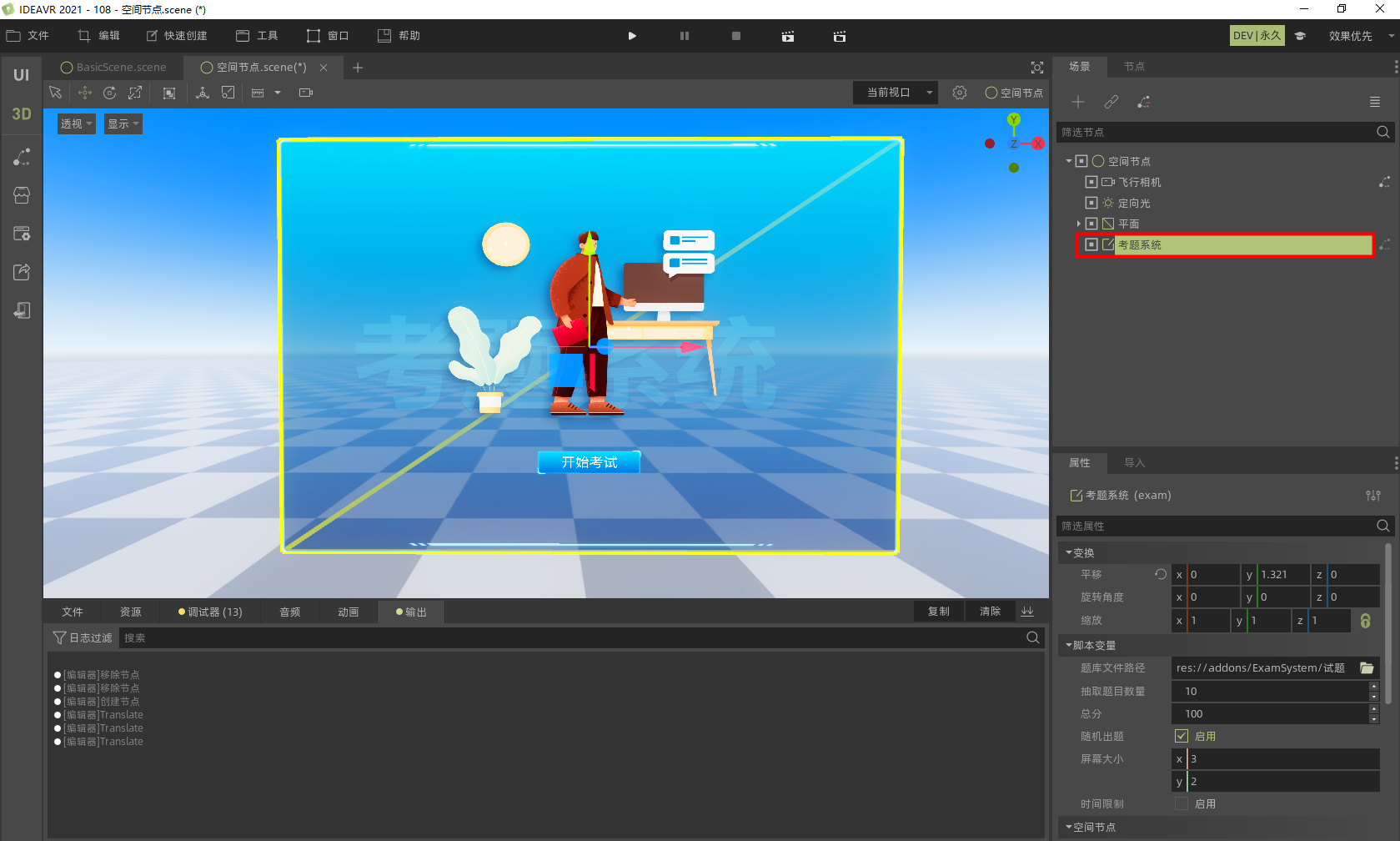Open the device preview sidebar icon
This screenshot has width=1400, height=841.
point(22,310)
